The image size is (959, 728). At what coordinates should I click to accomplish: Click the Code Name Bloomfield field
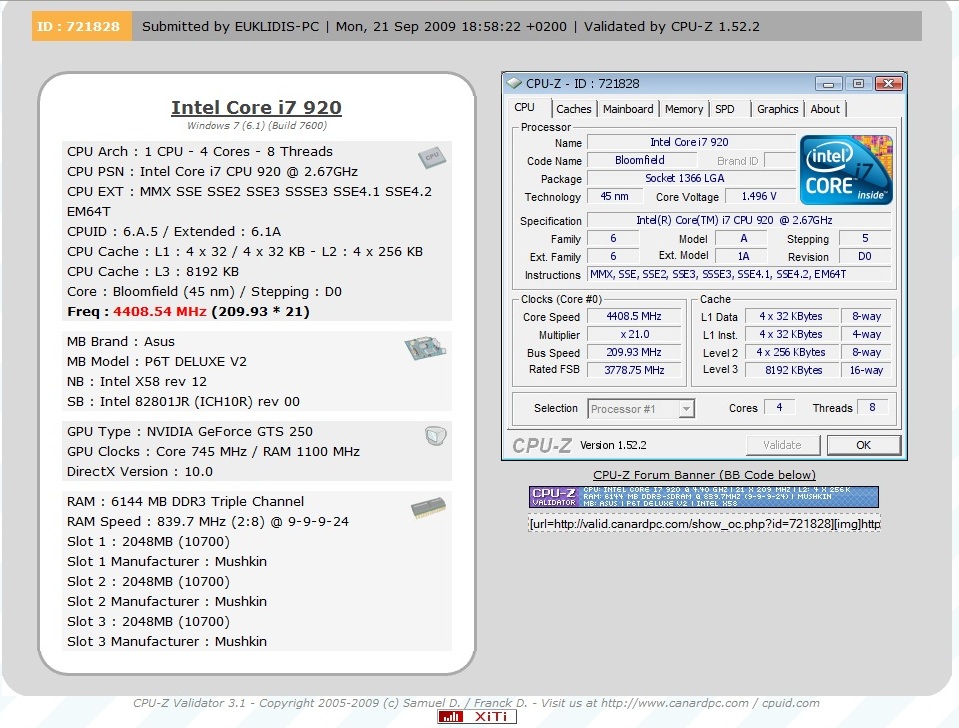click(640, 160)
